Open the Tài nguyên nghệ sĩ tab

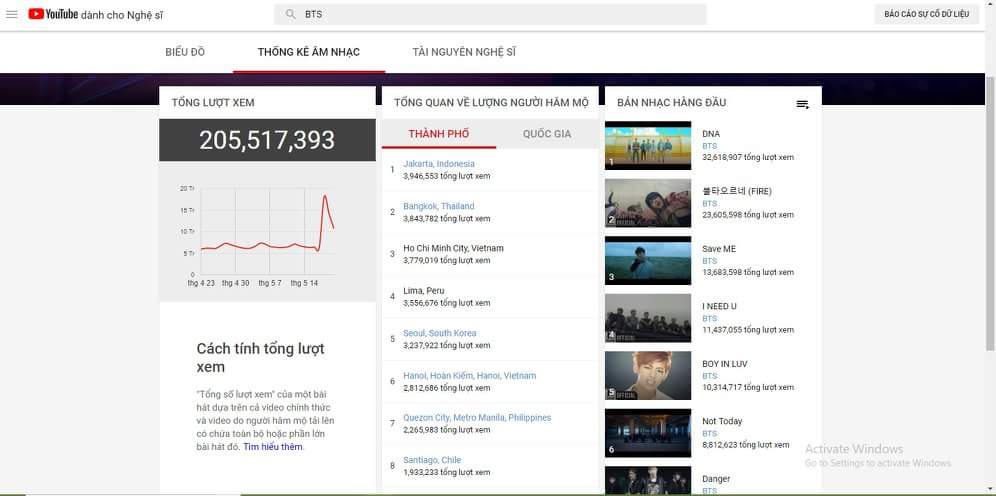coord(464,52)
